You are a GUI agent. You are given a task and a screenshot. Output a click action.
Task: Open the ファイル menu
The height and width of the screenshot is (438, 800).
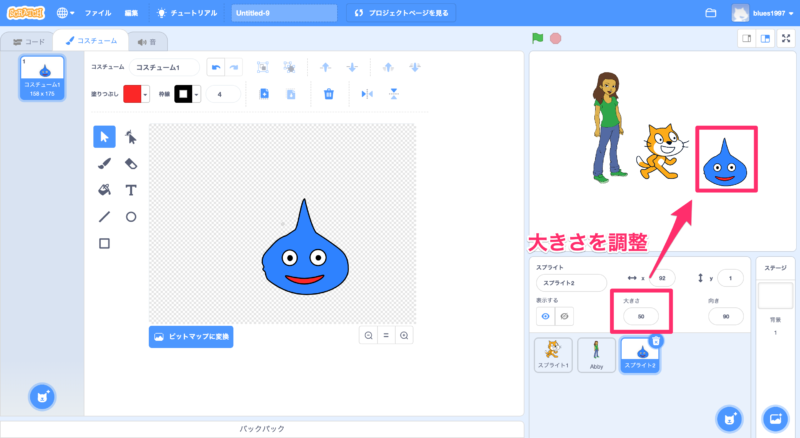[x=98, y=13]
